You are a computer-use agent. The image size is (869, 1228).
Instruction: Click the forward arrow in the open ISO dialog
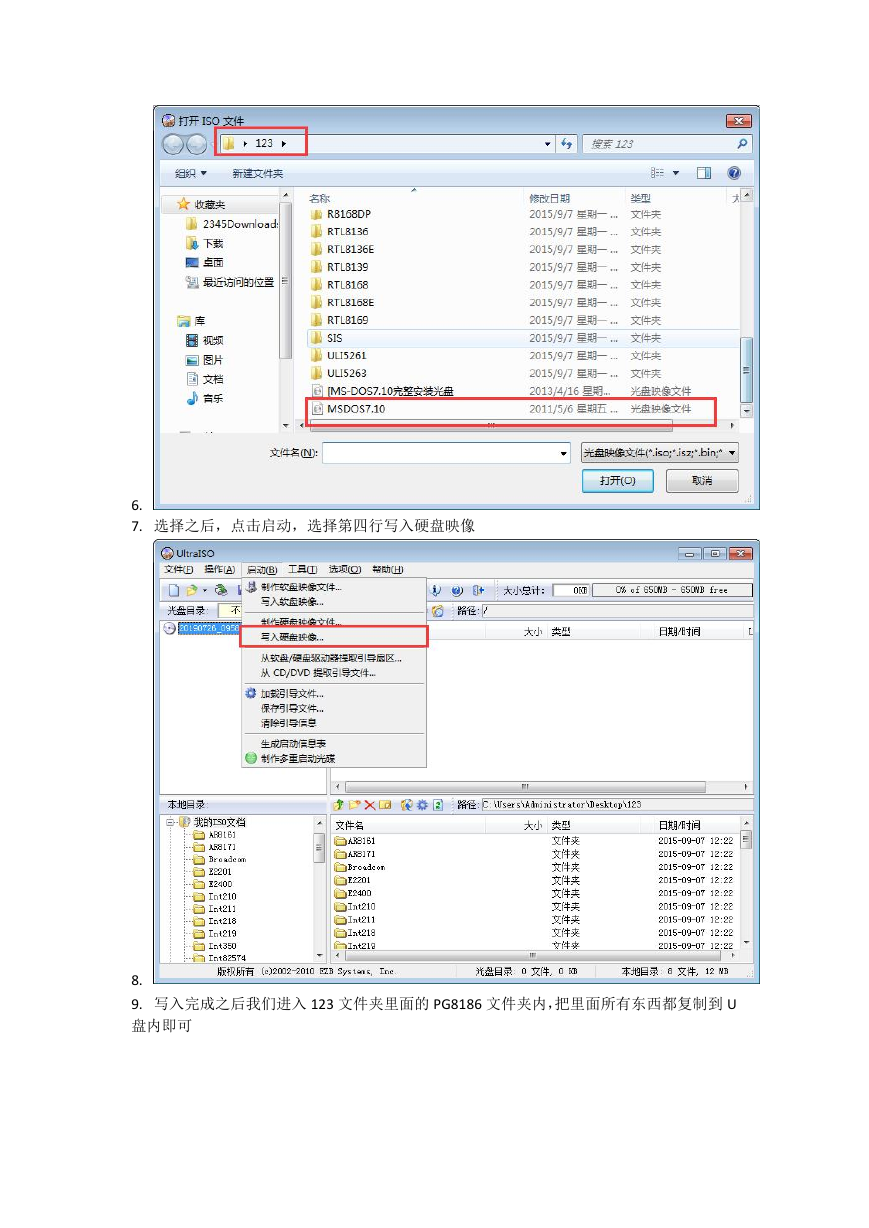point(196,144)
